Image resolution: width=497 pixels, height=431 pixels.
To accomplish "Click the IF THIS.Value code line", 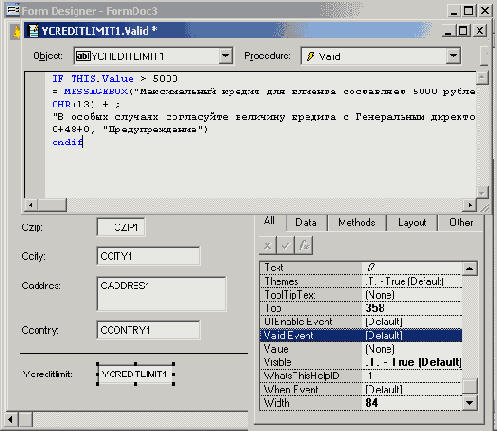I will click(115, 79).
